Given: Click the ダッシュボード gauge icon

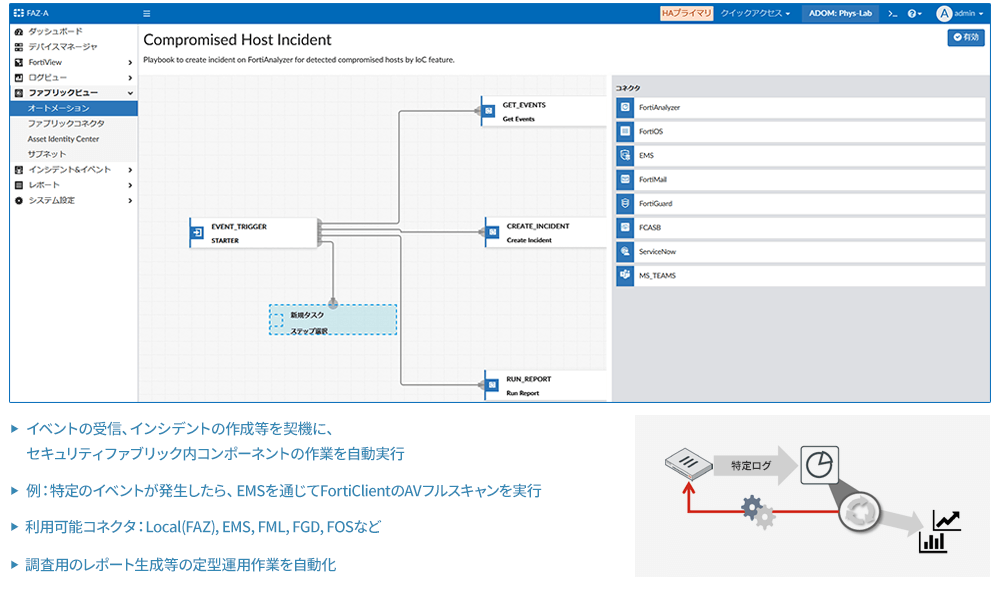Looking at the screenshot, I should [x=18, y=31].
